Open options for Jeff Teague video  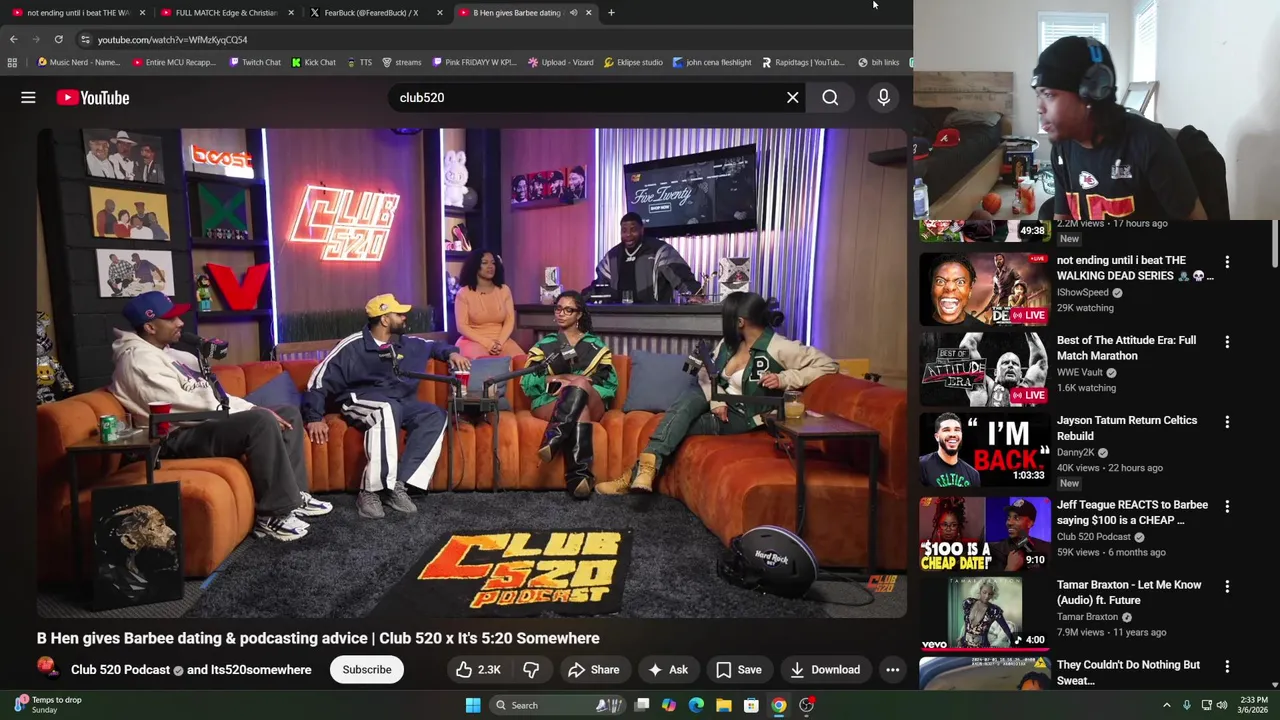pyautogui.click(x=1227, y=506)
